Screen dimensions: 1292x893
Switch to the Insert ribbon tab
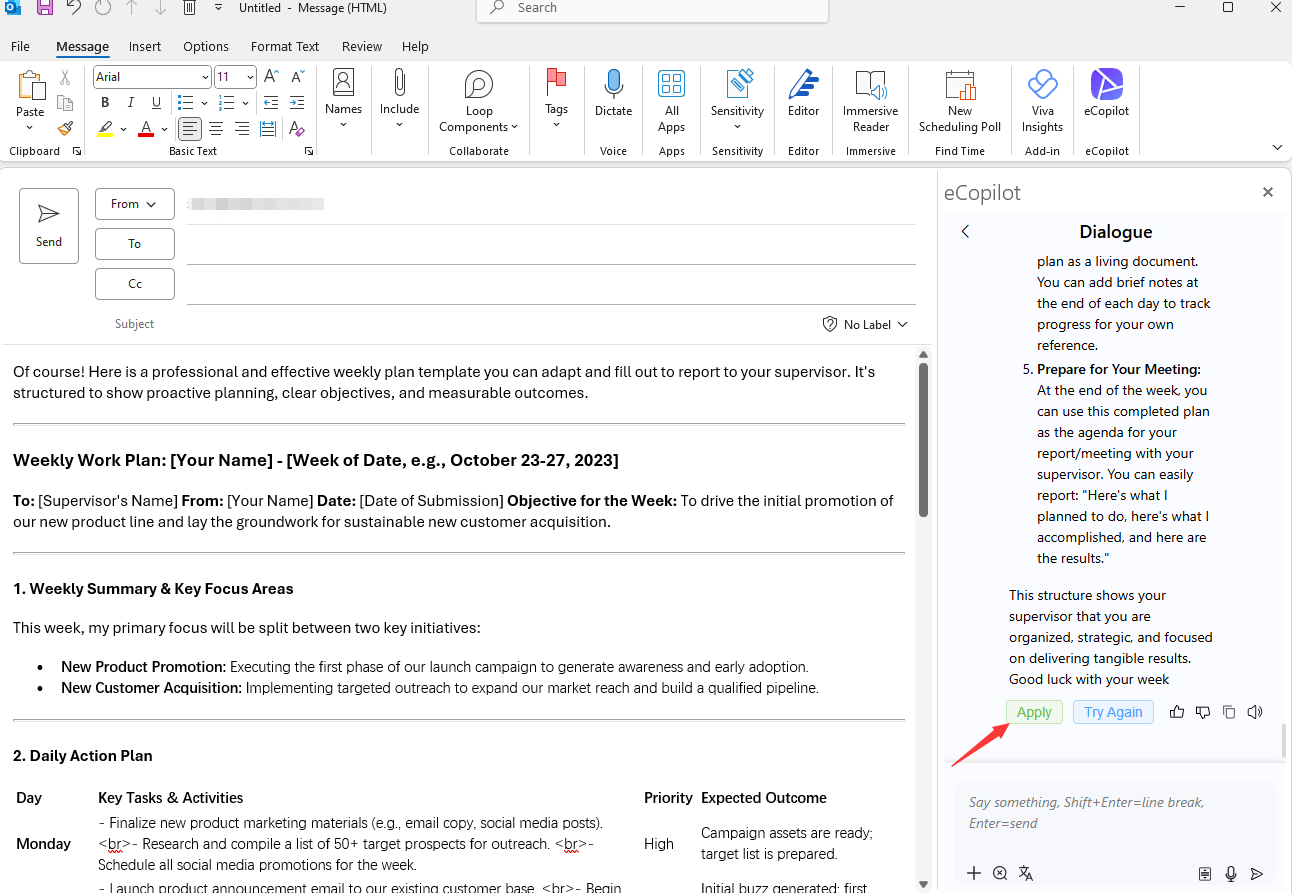point(145,46)
